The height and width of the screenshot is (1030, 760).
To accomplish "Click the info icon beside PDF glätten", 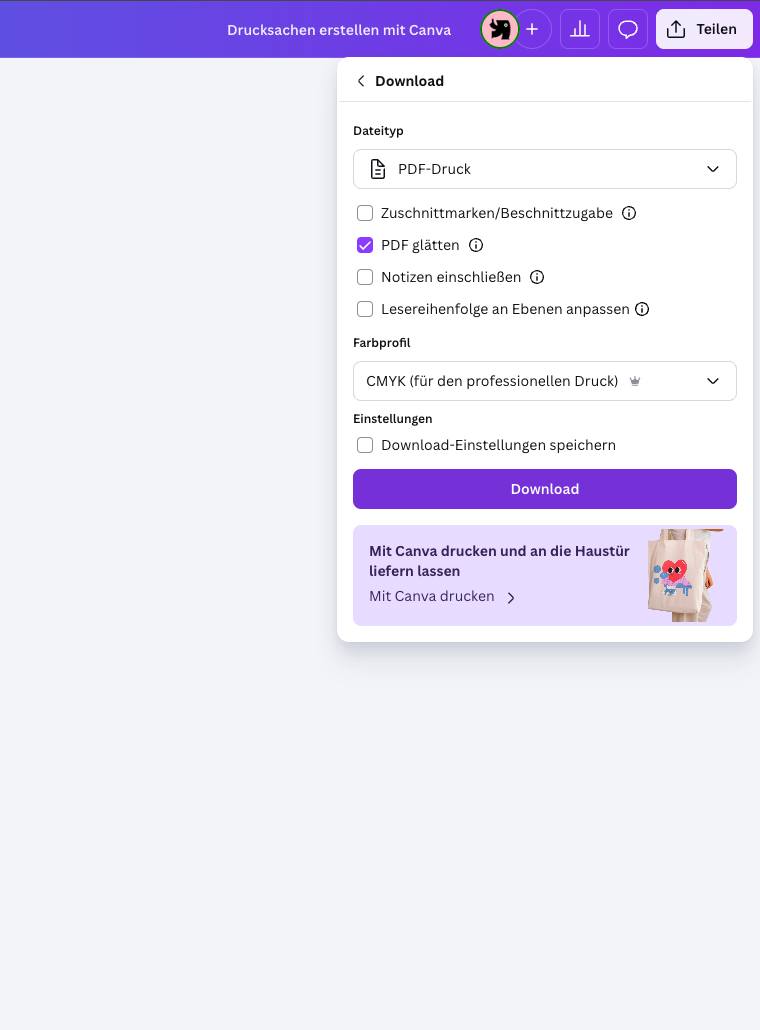I will (476, 245).
